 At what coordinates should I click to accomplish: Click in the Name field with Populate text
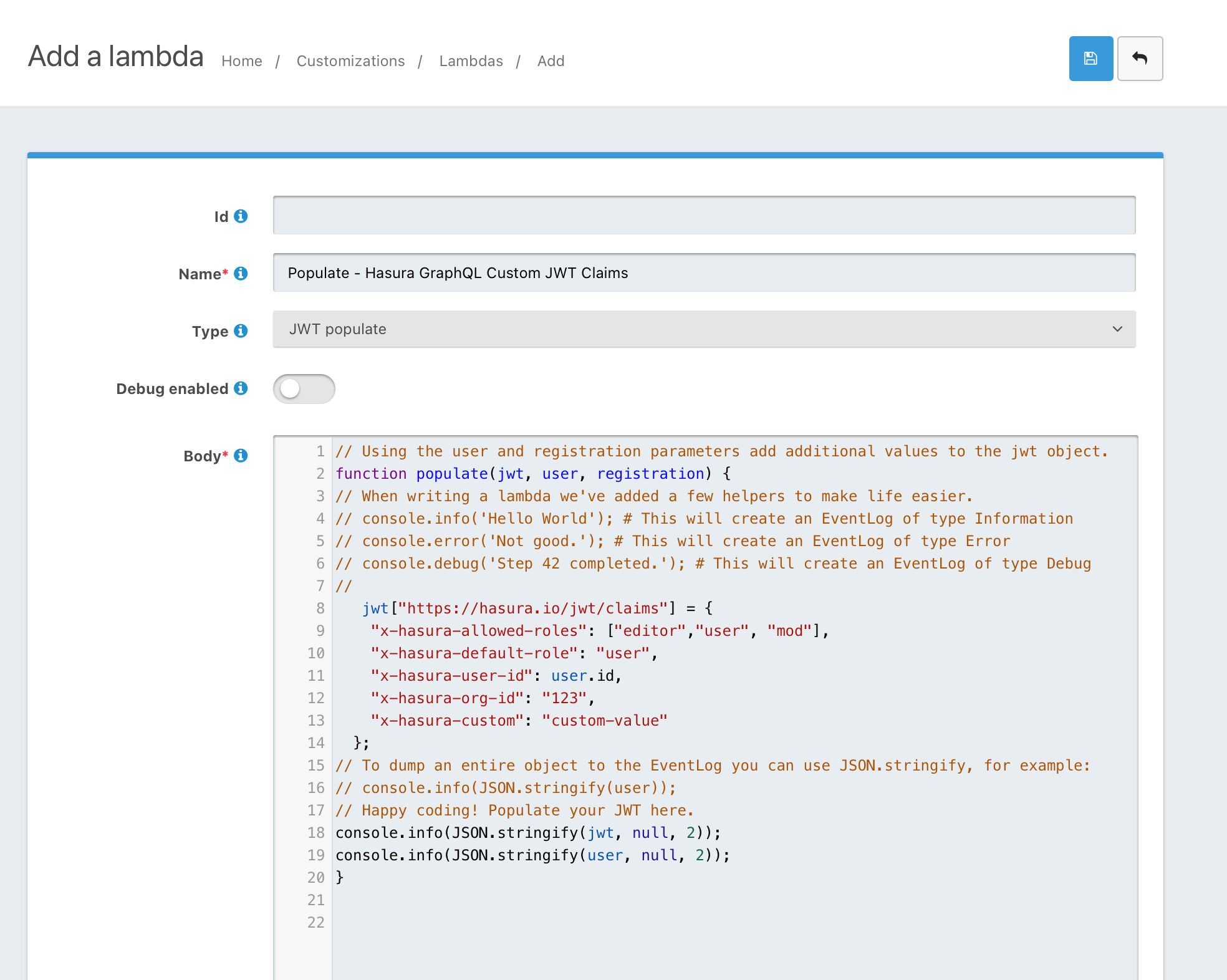[704, 273]
